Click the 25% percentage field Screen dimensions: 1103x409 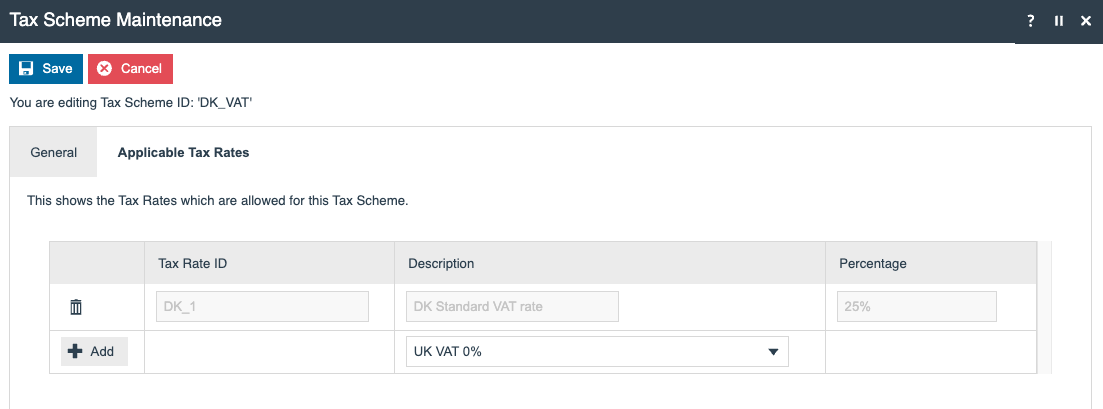pos(917,307)
